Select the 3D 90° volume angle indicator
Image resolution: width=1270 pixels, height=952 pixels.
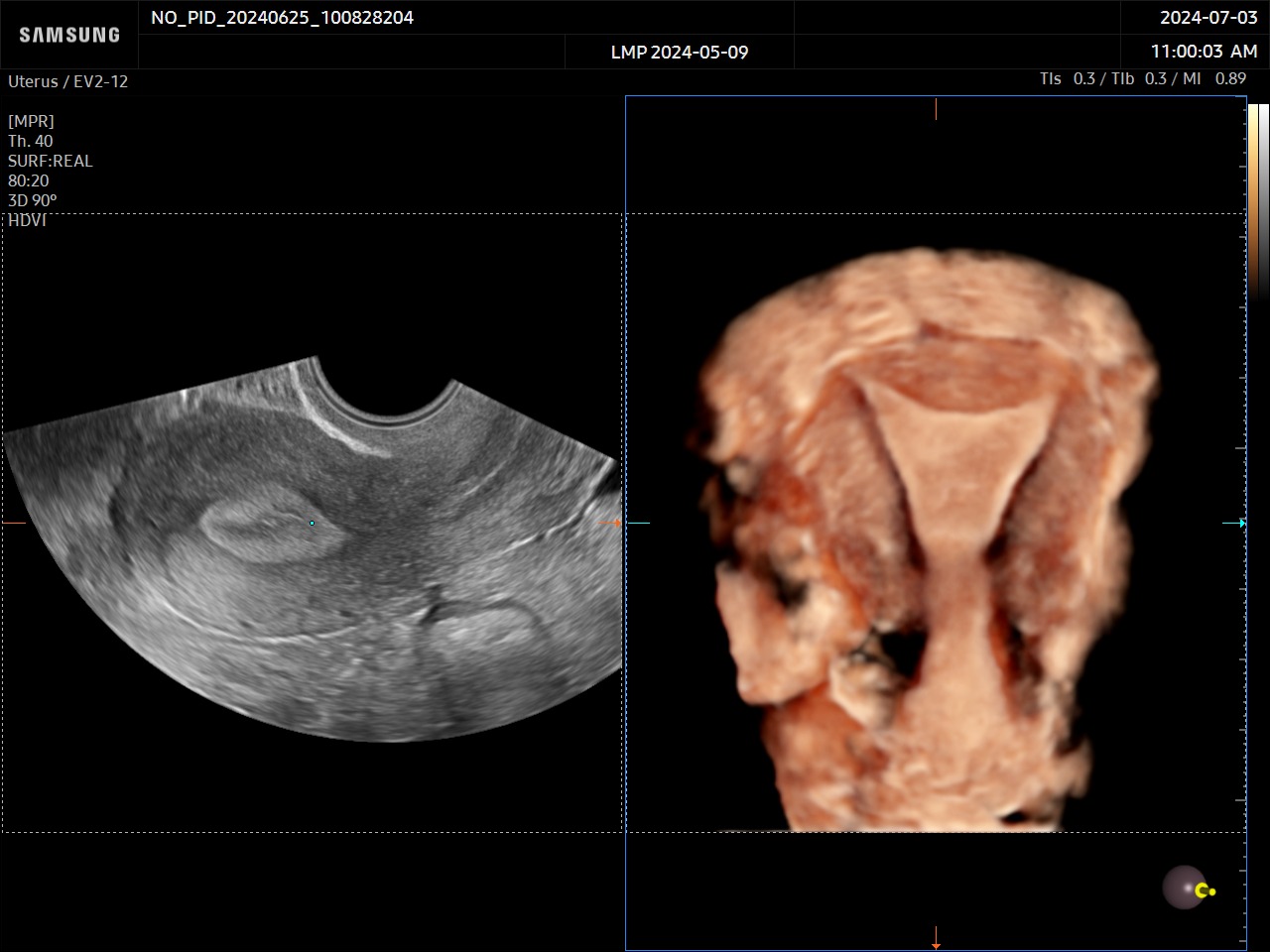tap(32, 200)
